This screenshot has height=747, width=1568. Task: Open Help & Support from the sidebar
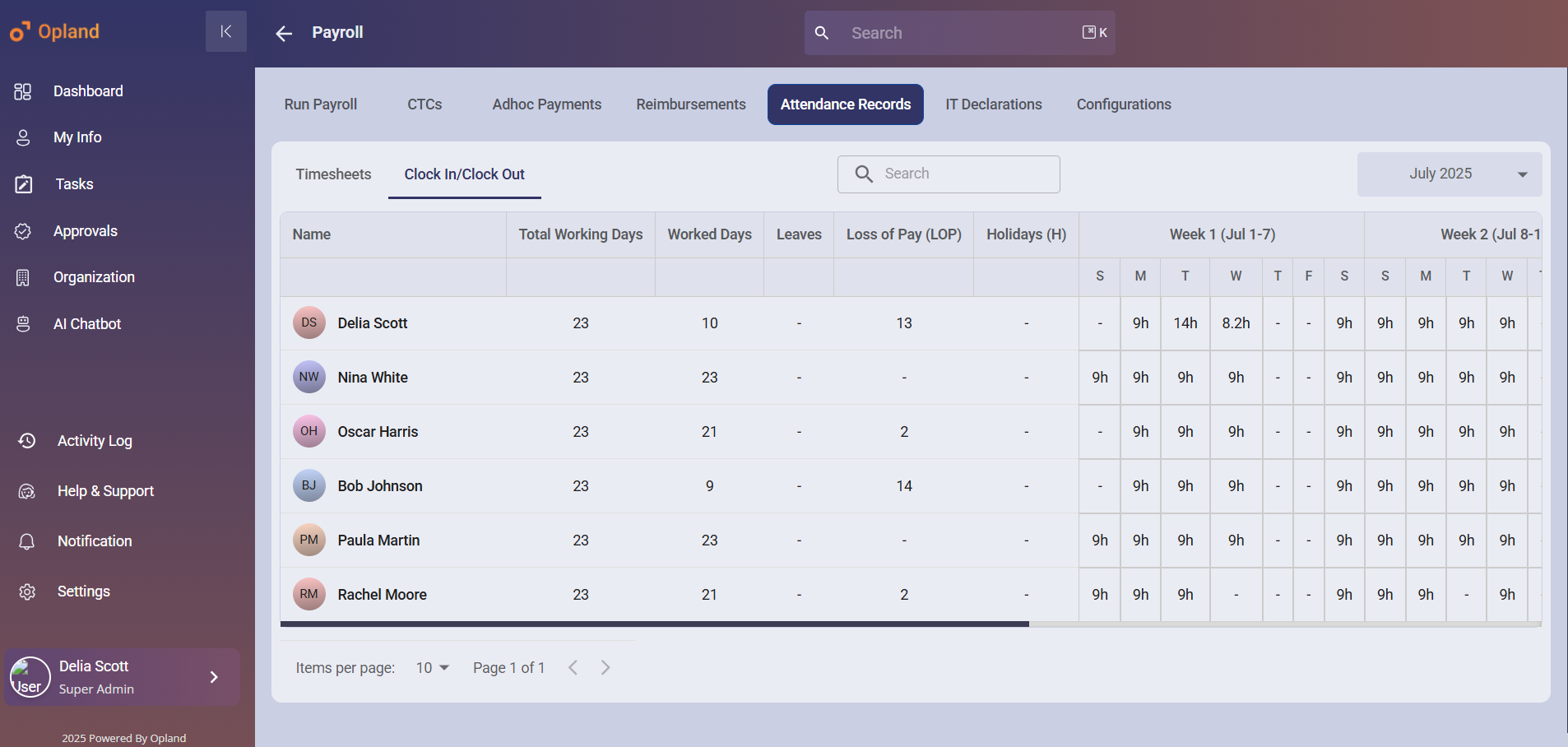pyautogui.click(x=105, y=491)
